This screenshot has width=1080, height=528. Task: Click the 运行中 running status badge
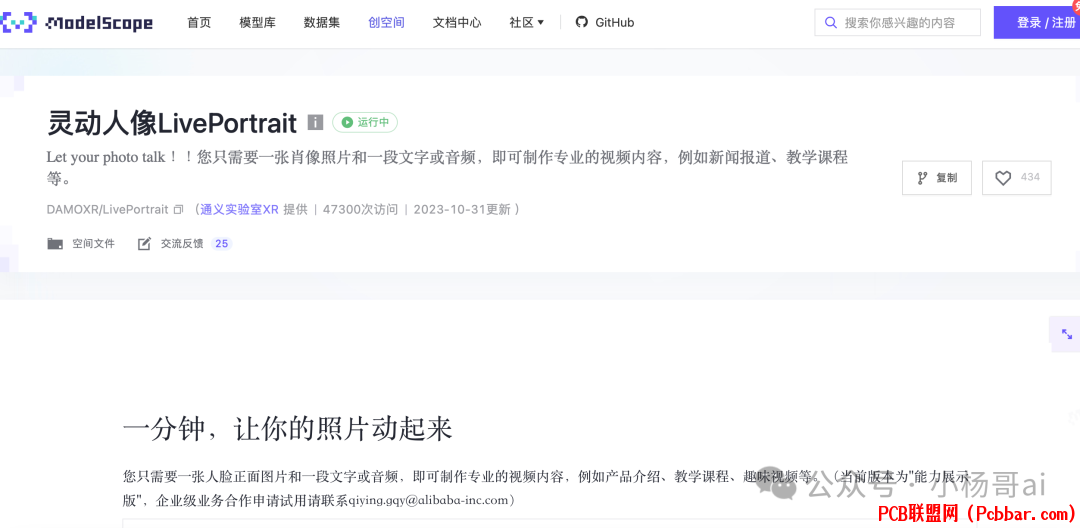pos(365,123)
